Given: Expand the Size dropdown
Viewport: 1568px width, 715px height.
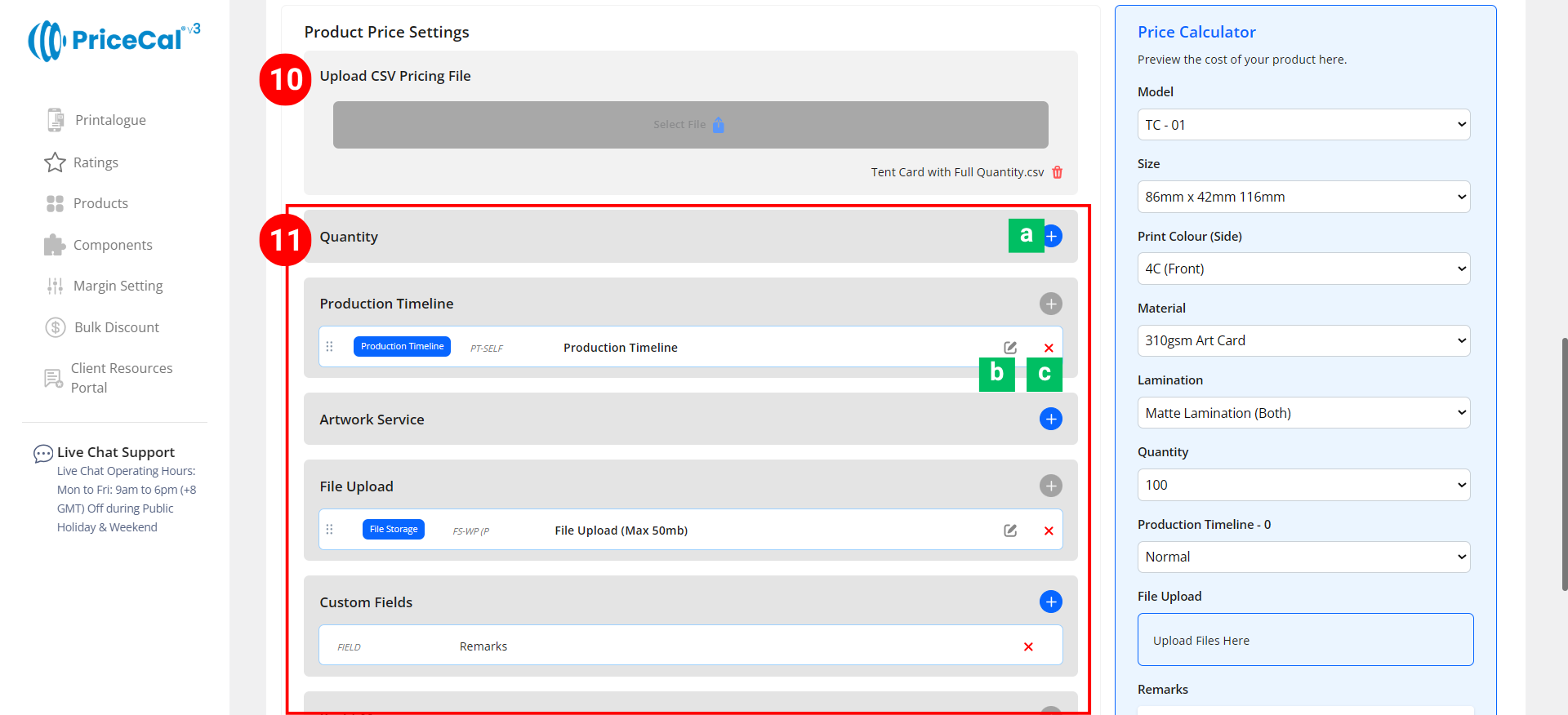Looking at the screenshot, I should point(1303,197).
